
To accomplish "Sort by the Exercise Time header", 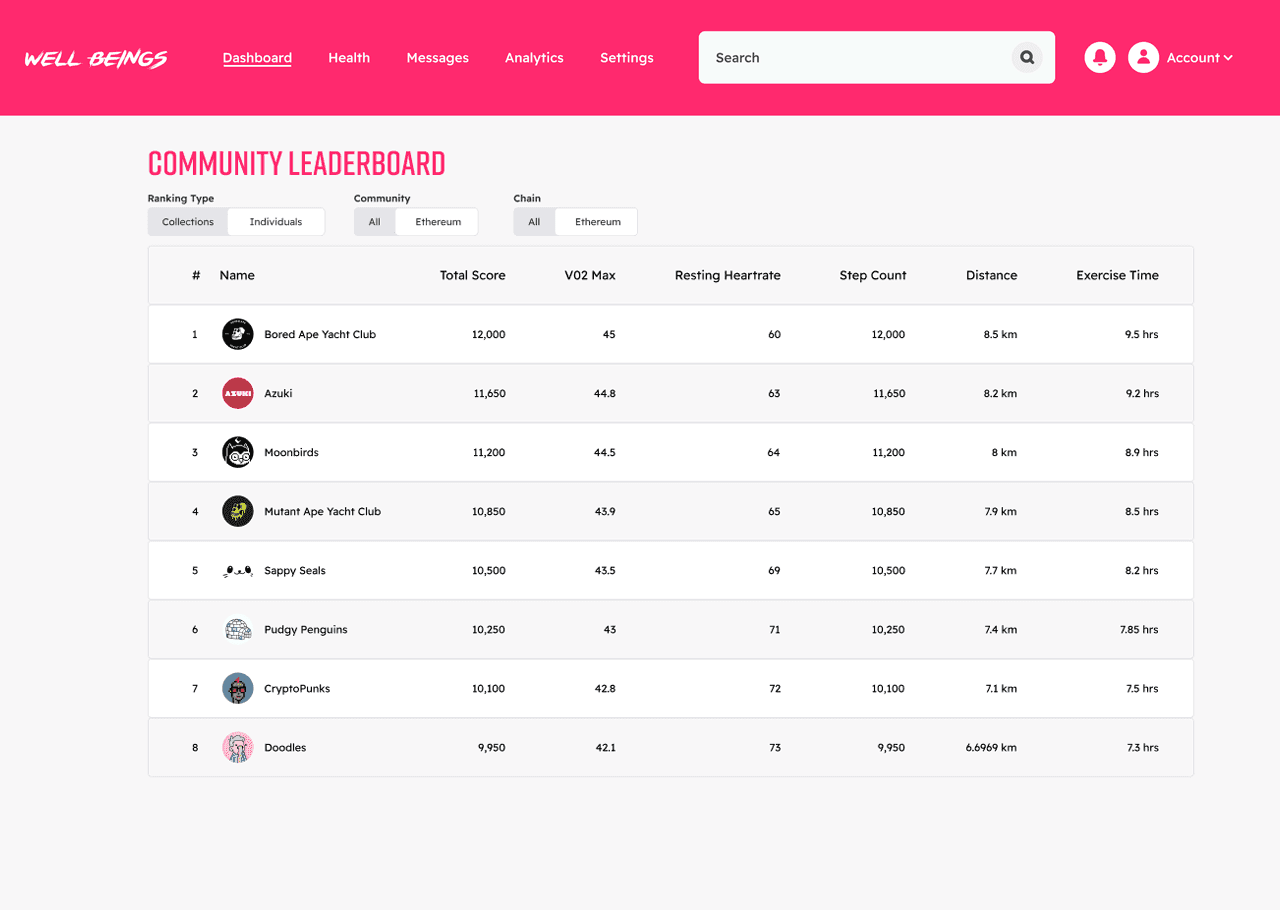I will 1117,275.
